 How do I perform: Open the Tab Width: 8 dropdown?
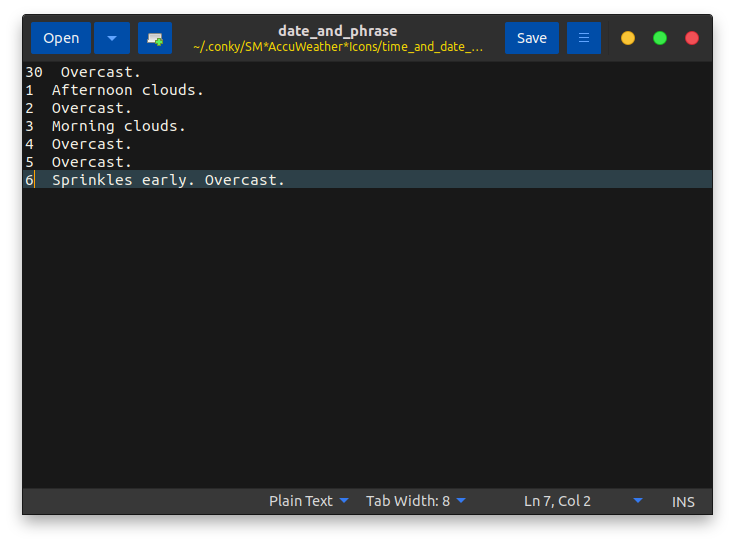[x=416, y=501]
